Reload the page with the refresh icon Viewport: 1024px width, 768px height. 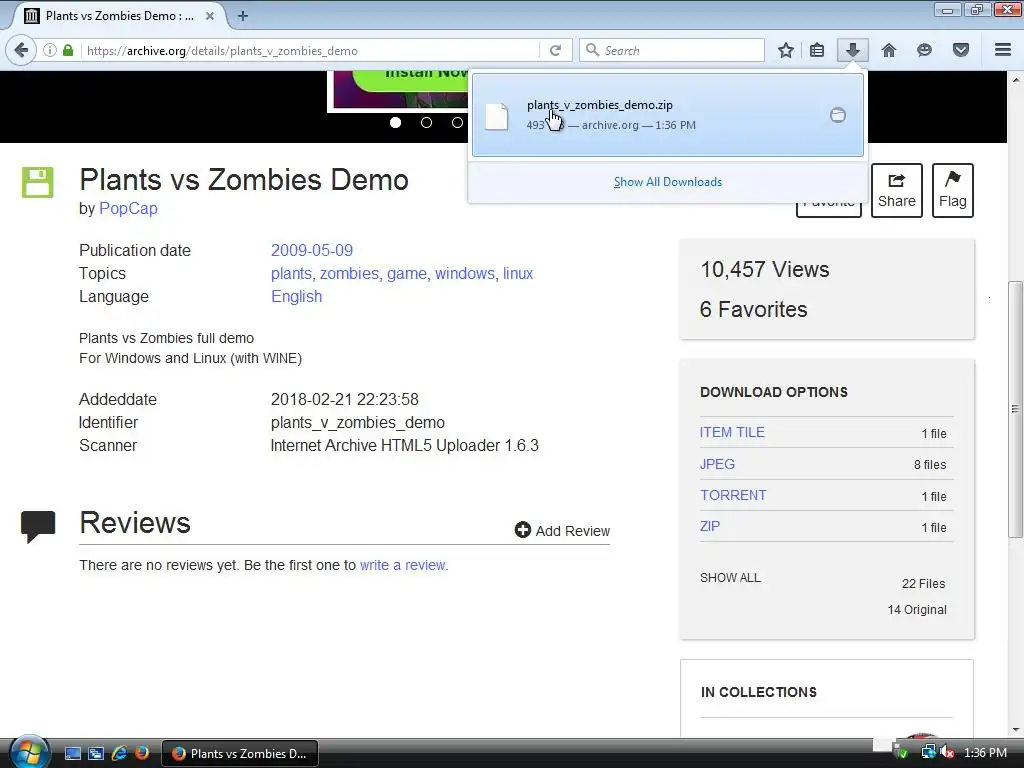point(555,50)
